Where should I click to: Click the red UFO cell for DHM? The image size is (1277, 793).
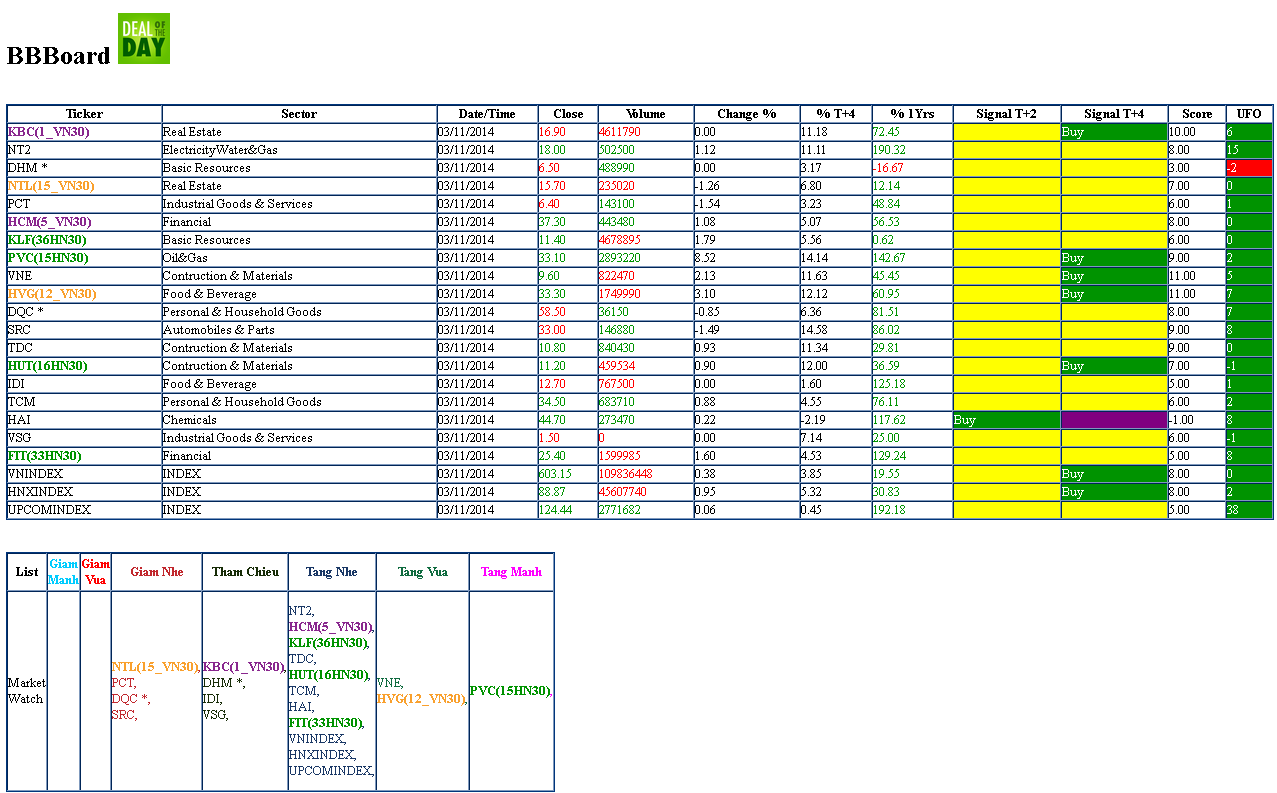pos(1249,168)
